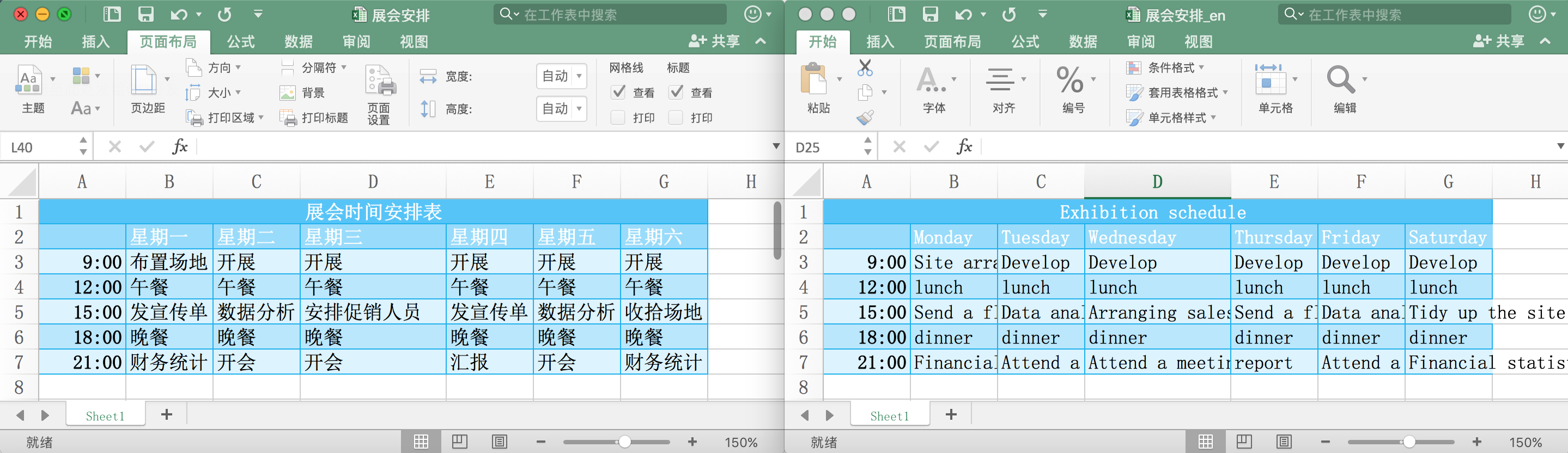Open Alignment (对齐) group icon

click(1000, 80)
